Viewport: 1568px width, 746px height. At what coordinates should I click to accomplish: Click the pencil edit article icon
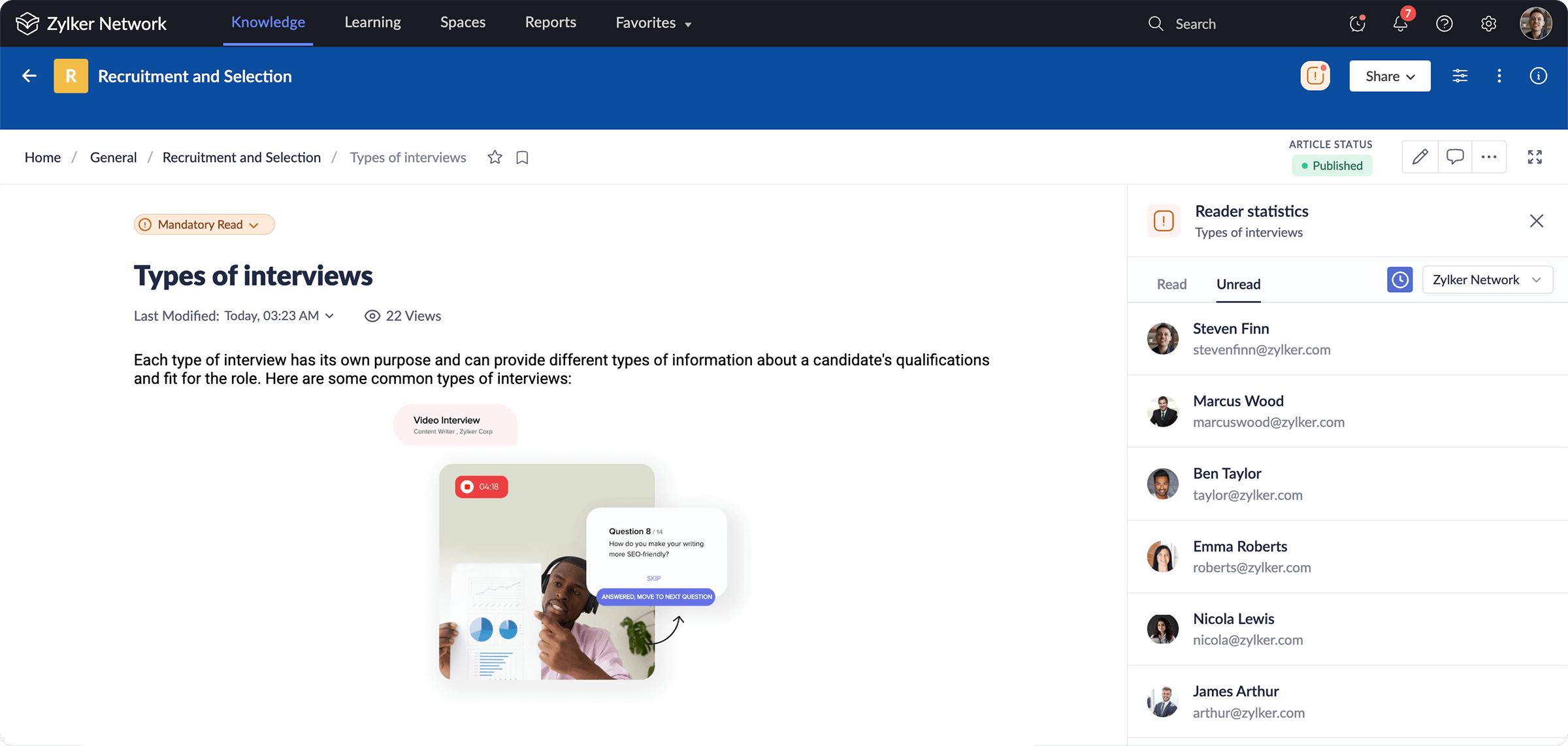pos(1420,157)
